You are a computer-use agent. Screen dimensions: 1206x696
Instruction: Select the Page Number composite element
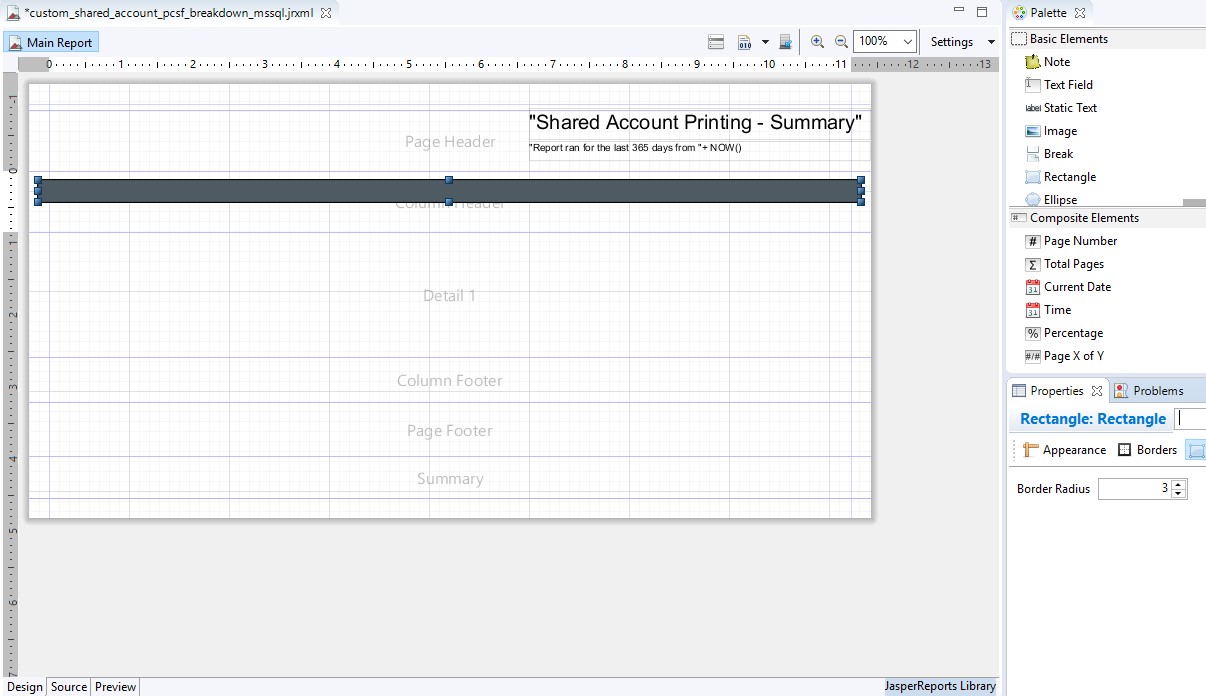click(x=1071, y=241)
